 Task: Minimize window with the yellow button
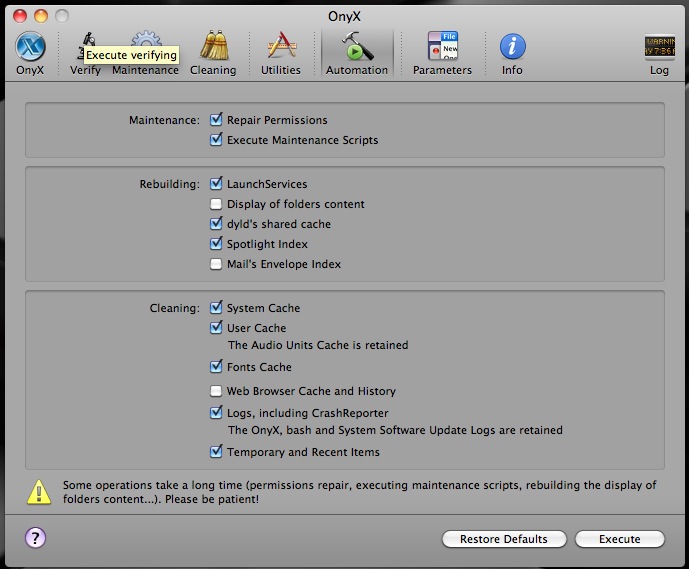click(41, 16)
